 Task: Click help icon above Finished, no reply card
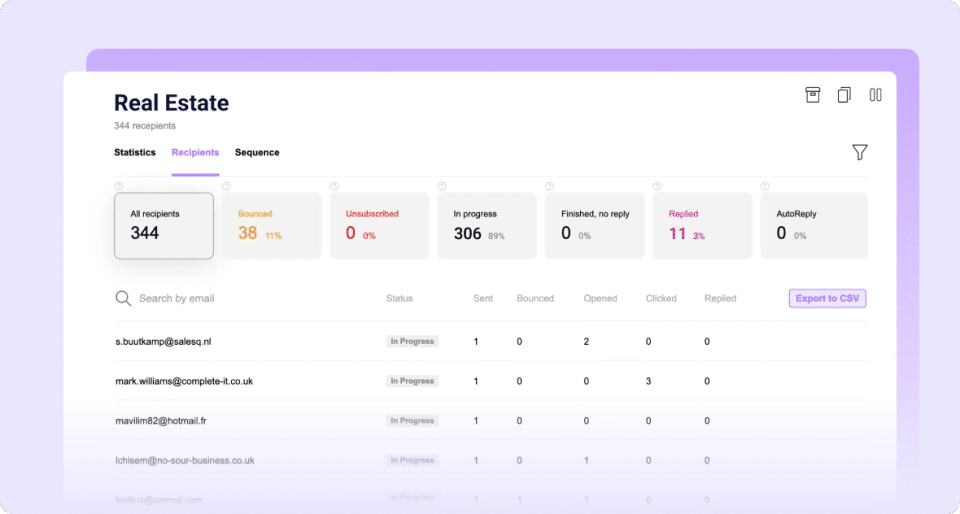[x=549, y=186]
